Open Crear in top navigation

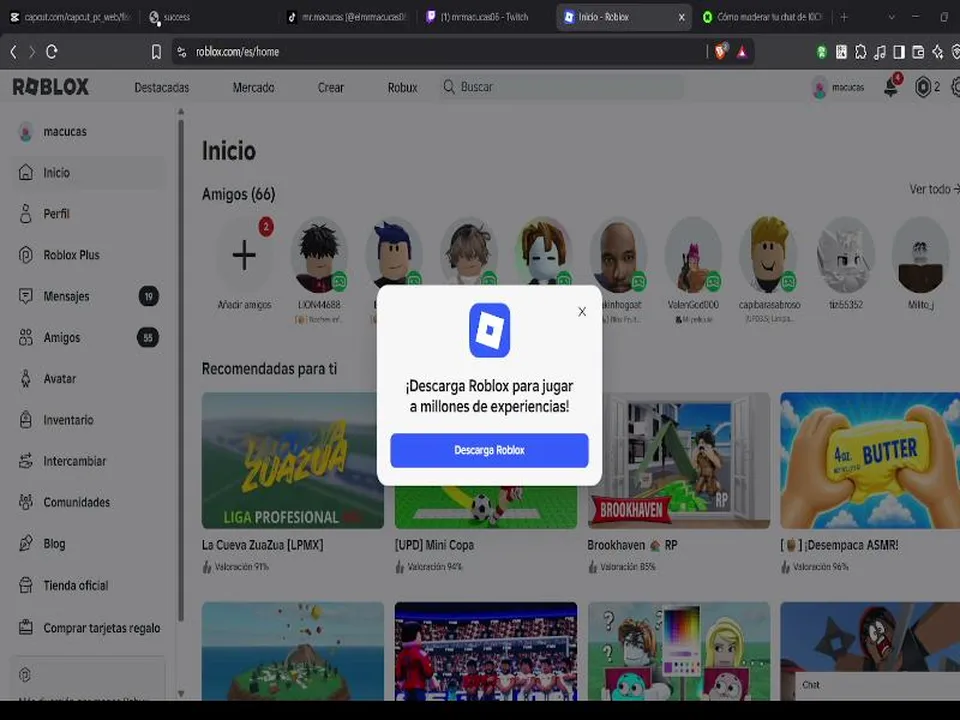point(331,88)
